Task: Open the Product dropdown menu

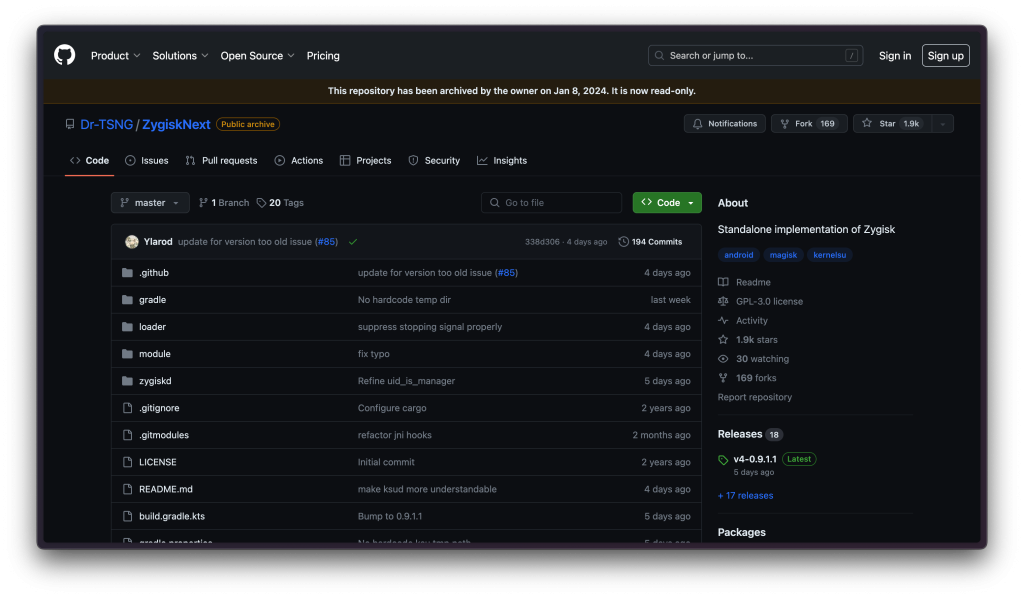Action: (x=116, y=55)
